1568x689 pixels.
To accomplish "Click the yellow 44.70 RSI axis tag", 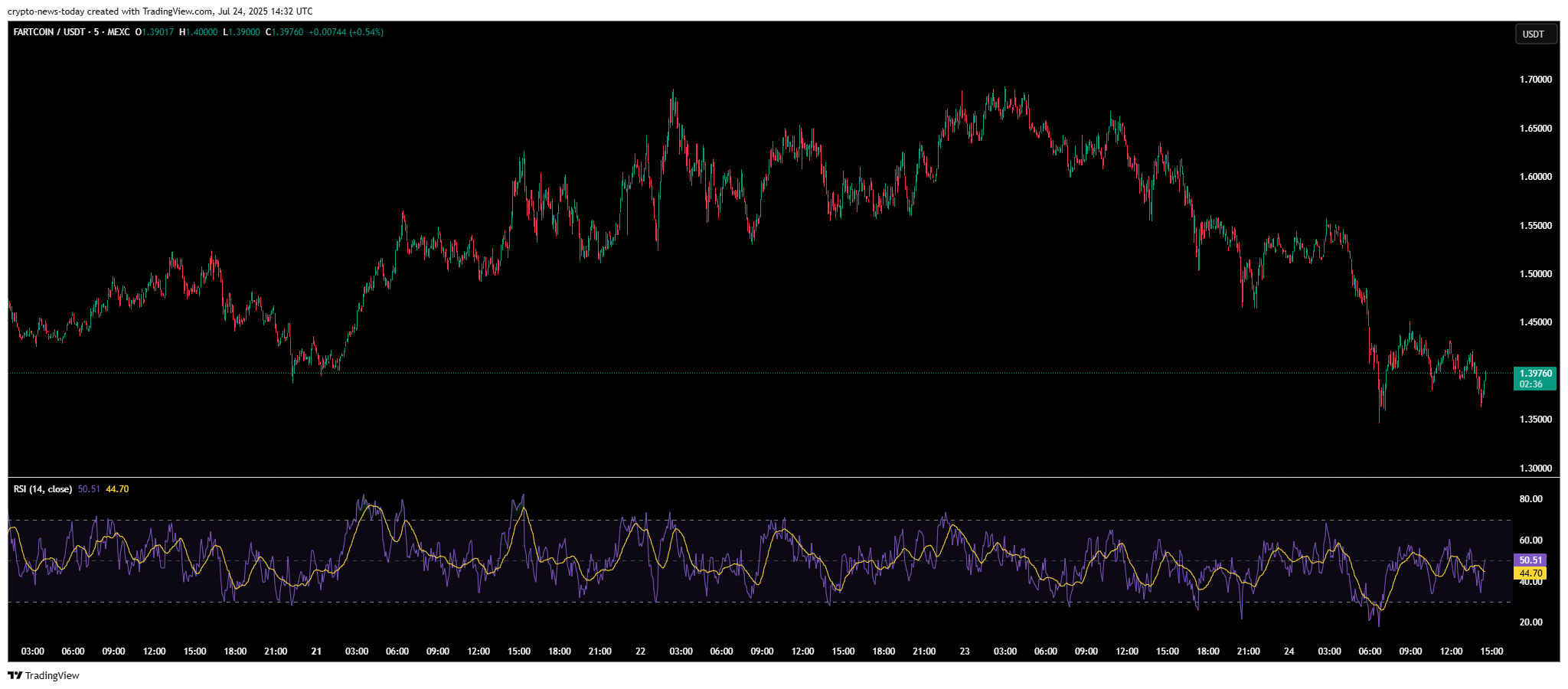I will tap(1530, 573).
